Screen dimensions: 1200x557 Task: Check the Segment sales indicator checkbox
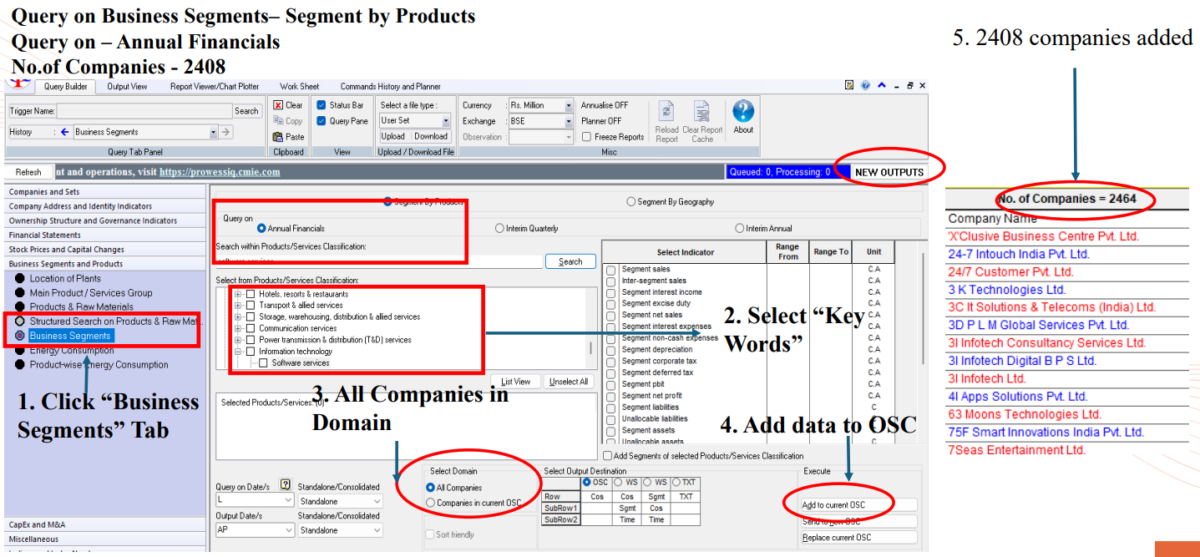[x=611, y=270]
